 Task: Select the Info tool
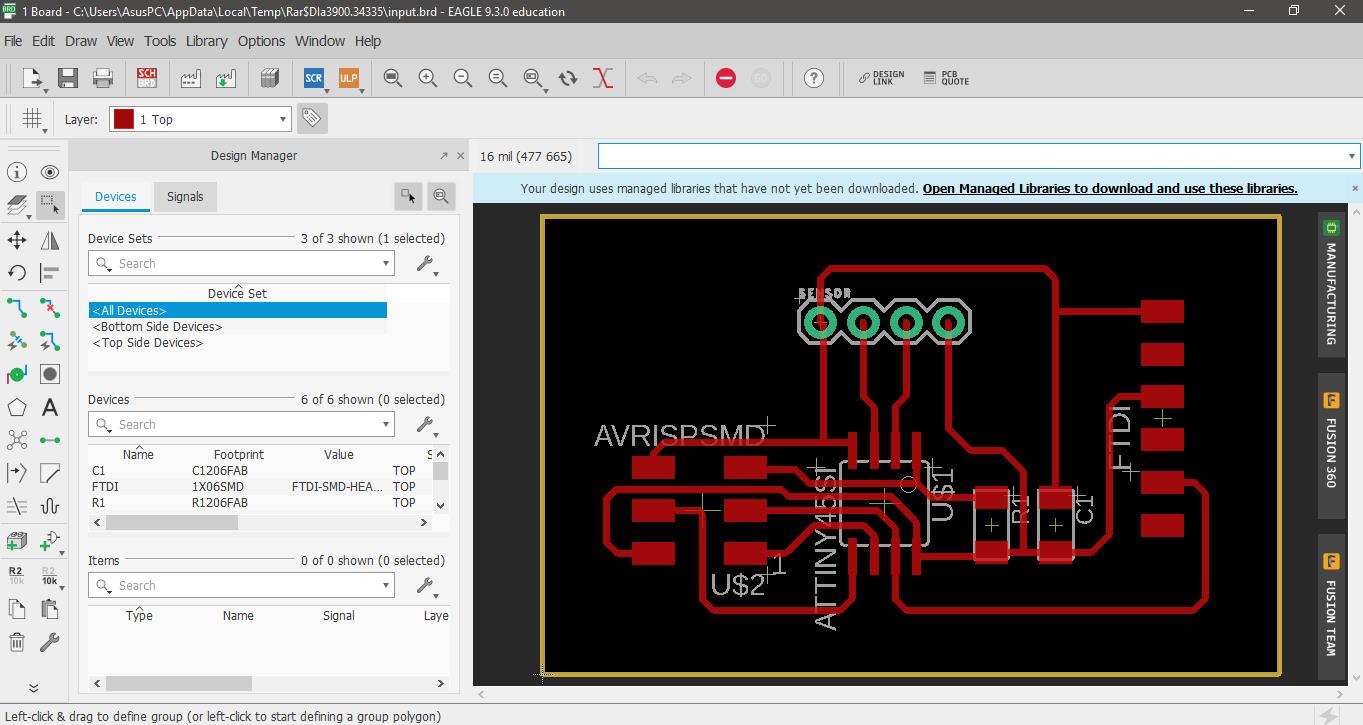[17, 172]
